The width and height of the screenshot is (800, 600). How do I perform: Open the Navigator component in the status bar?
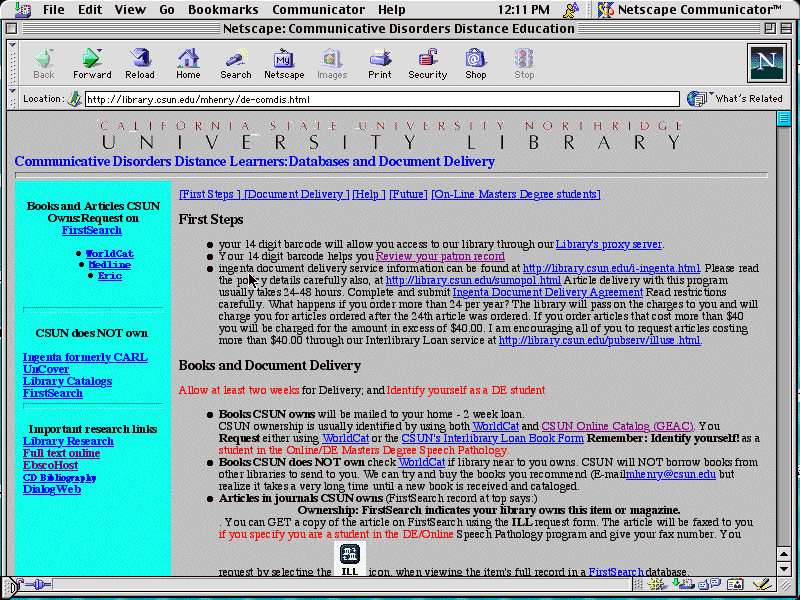pos(658,584)
